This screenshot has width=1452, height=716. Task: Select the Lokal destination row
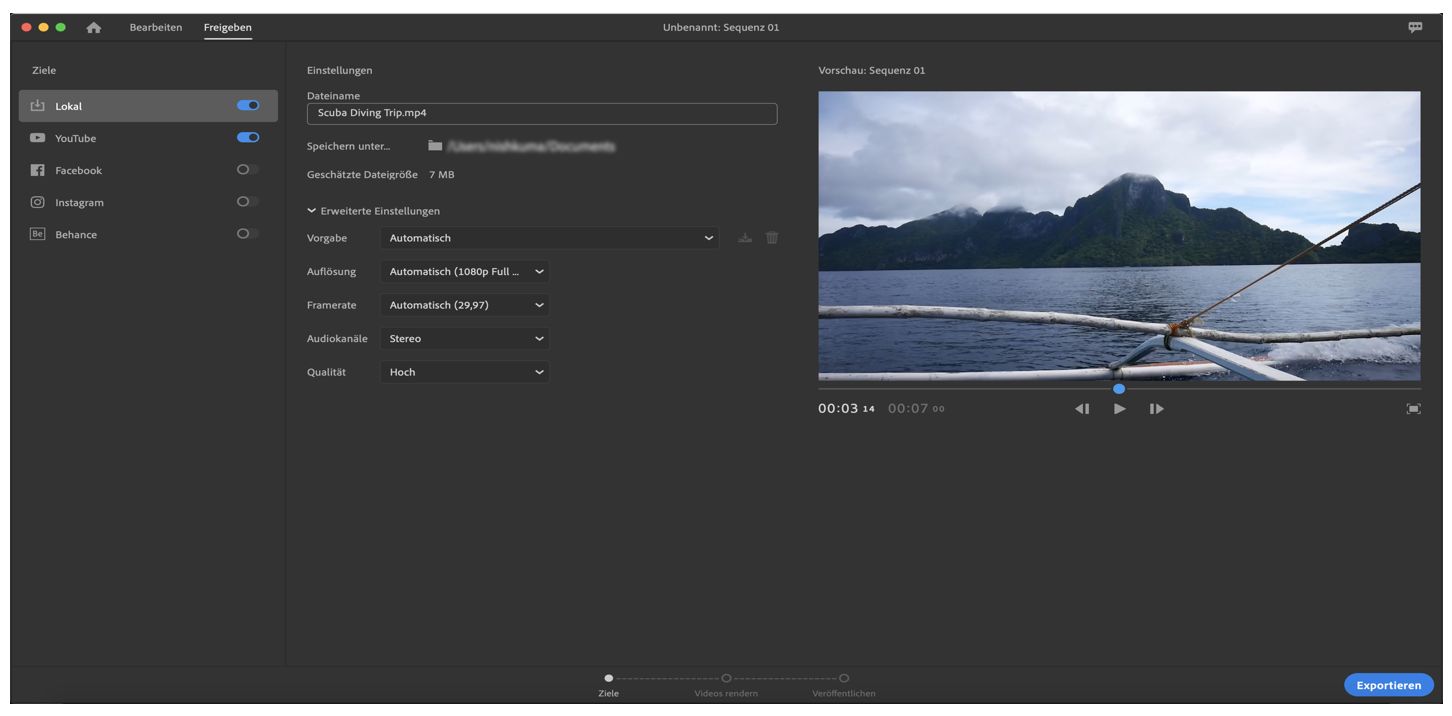(x=148, y=106)
